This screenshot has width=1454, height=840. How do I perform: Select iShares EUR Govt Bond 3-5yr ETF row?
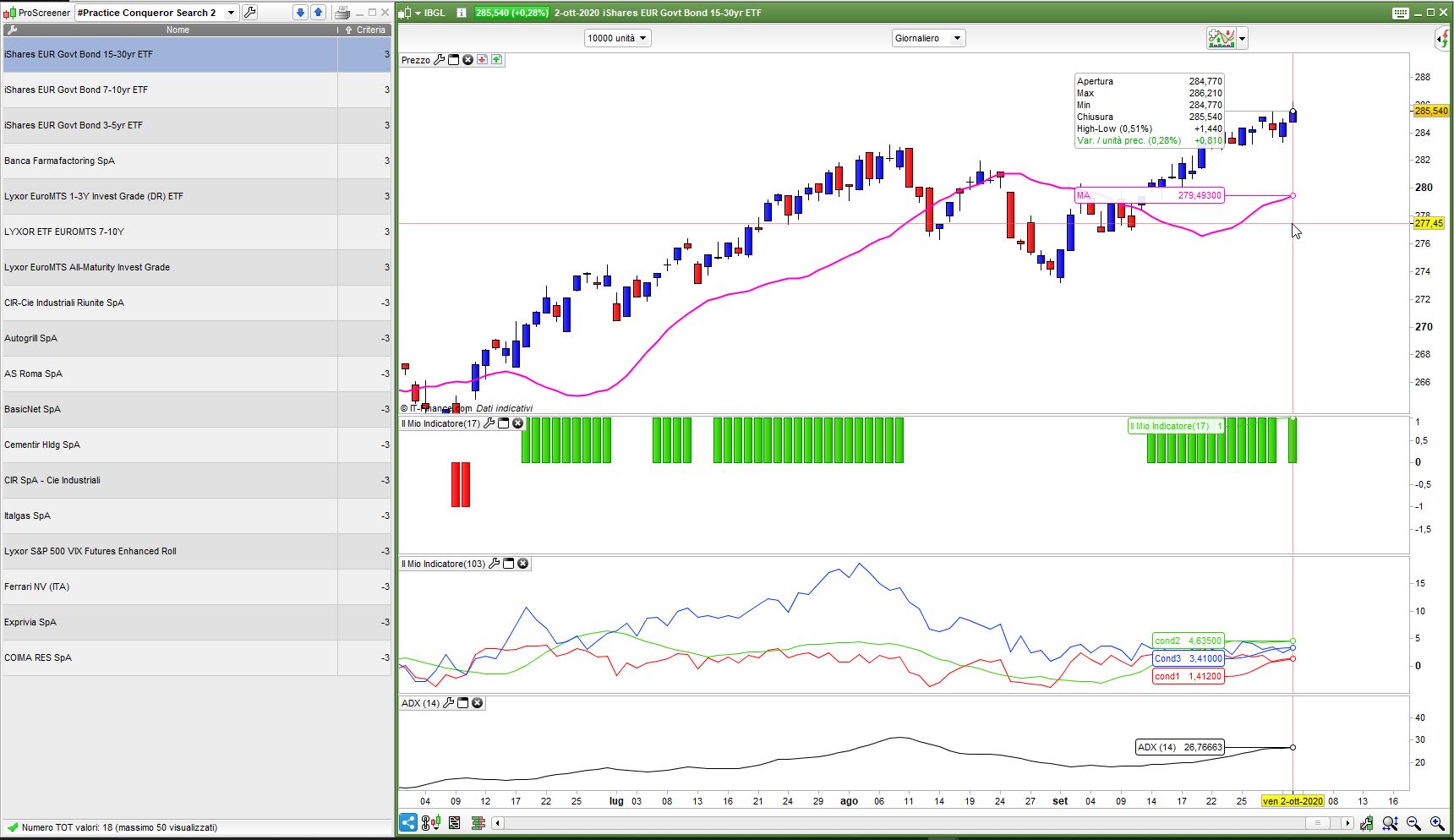196,125
